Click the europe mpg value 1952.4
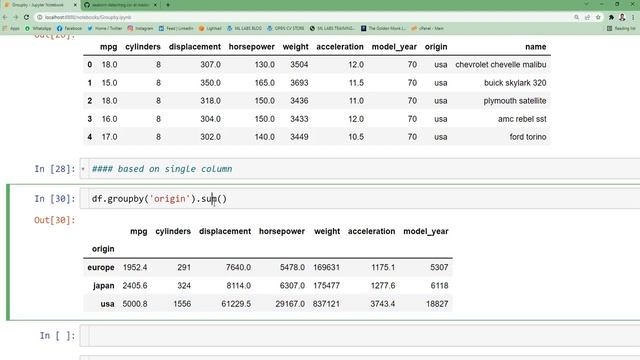Image resolution: width=640 pixels, height=360 pixels. [x=135, y=267]
